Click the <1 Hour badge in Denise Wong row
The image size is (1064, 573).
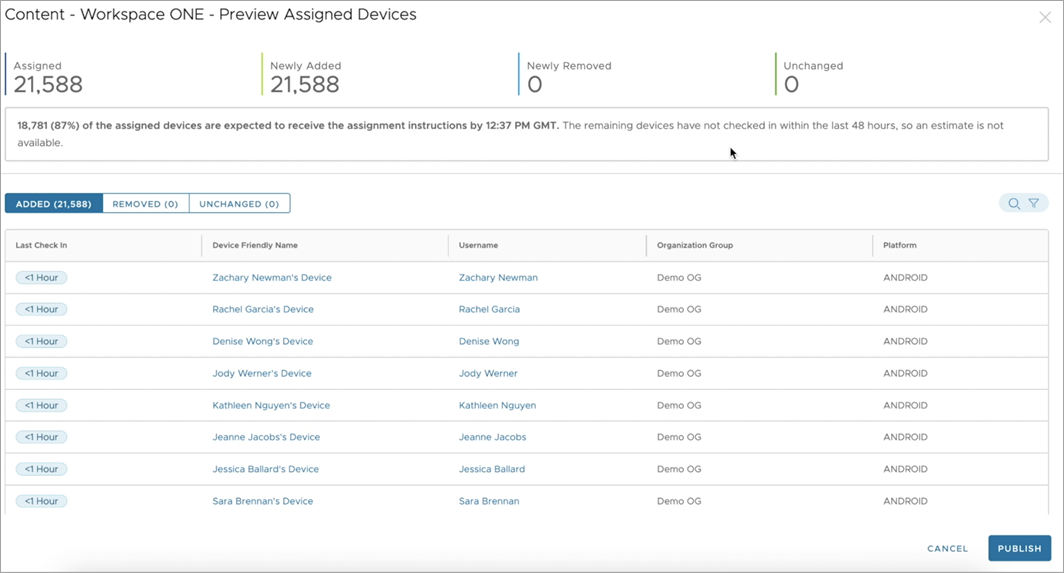point(41,341)
